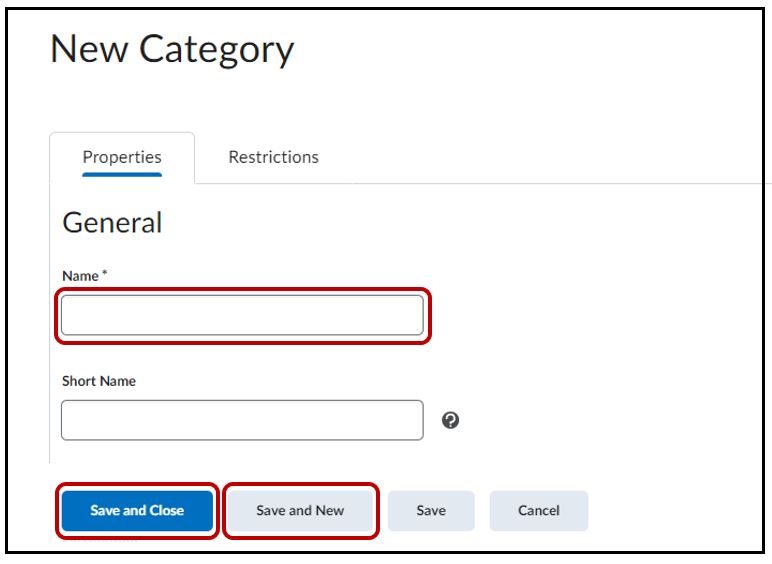Click into the Short Name text box
The image size is (772, 564).
242,420
